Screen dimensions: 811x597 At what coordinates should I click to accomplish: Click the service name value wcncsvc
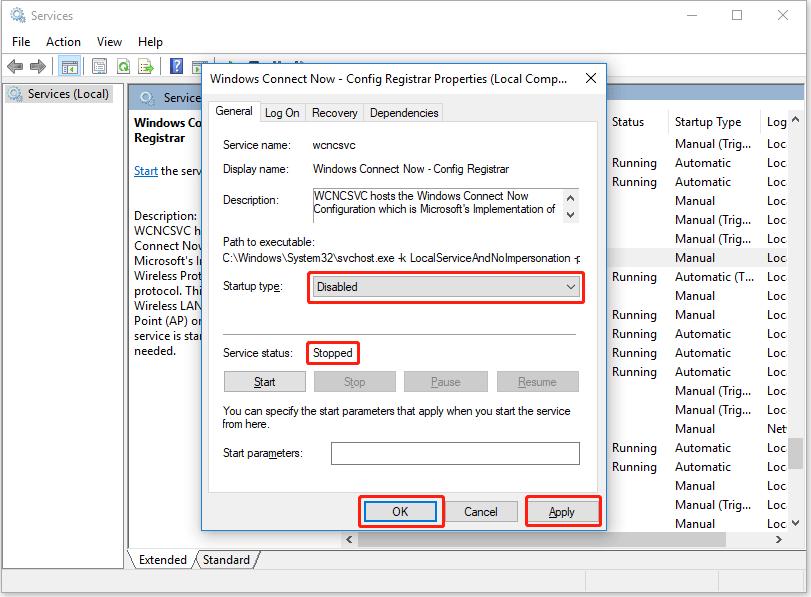(334, 145)
